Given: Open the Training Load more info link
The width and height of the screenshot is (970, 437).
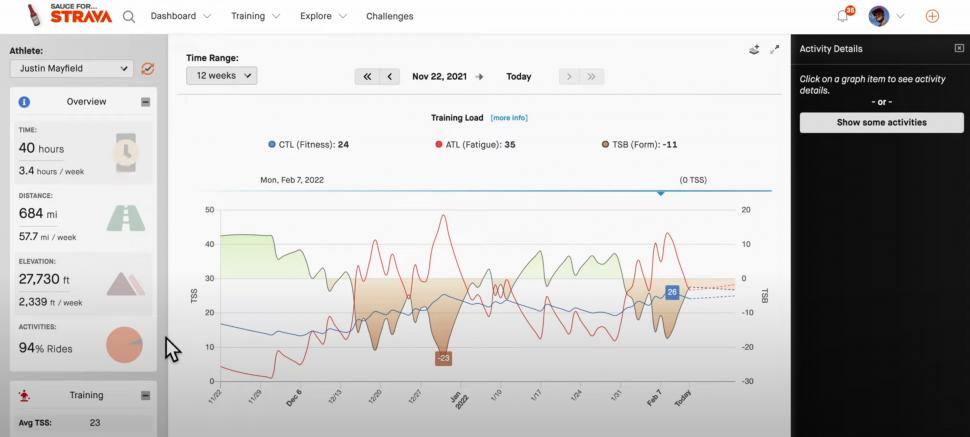Looking at the screenshot, I should [x=509, y=118].
